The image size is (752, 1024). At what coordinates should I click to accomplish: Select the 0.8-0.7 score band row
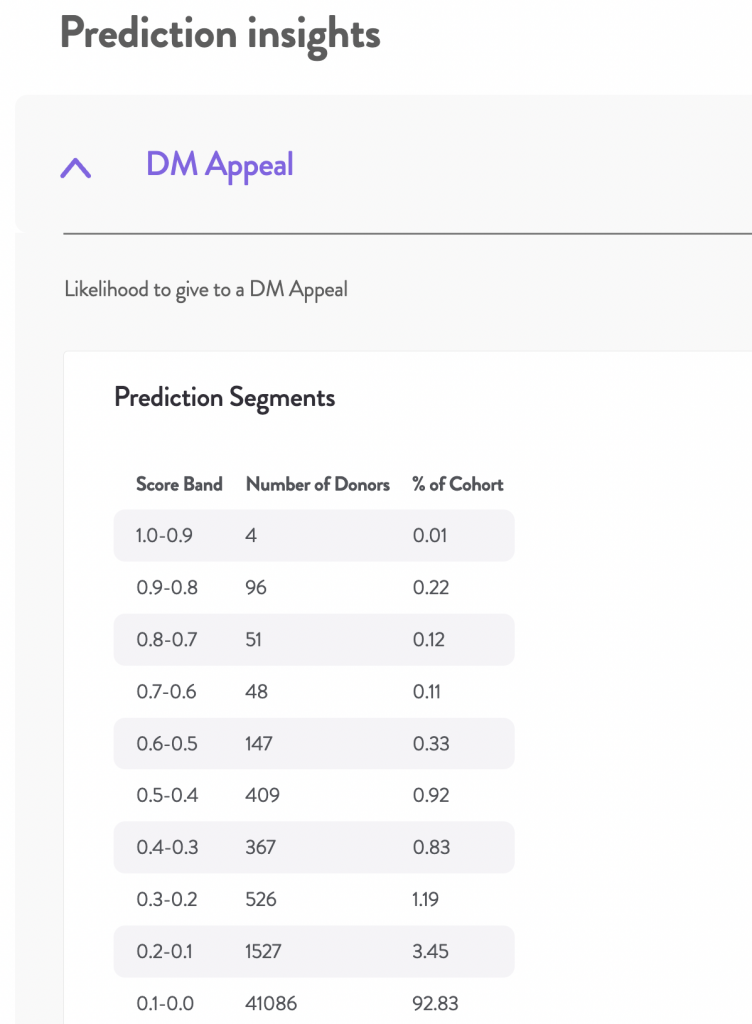[314, 639]
